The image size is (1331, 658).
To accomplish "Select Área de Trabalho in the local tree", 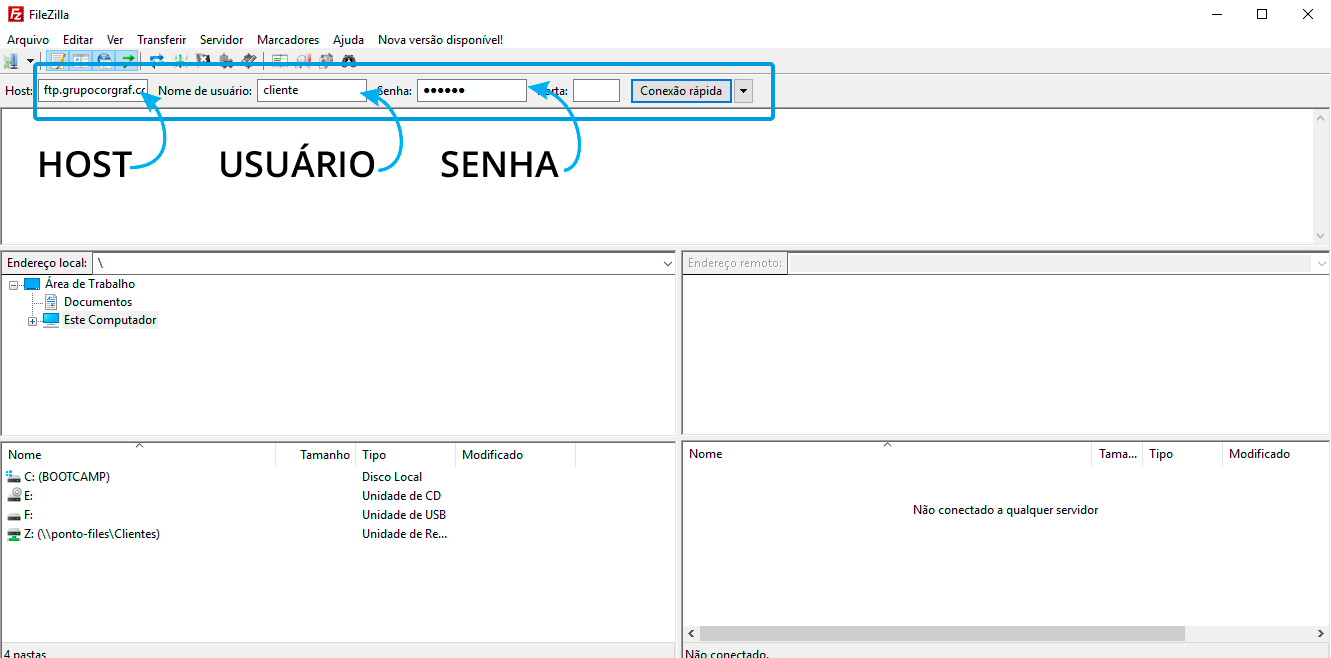I will point(90,284).
